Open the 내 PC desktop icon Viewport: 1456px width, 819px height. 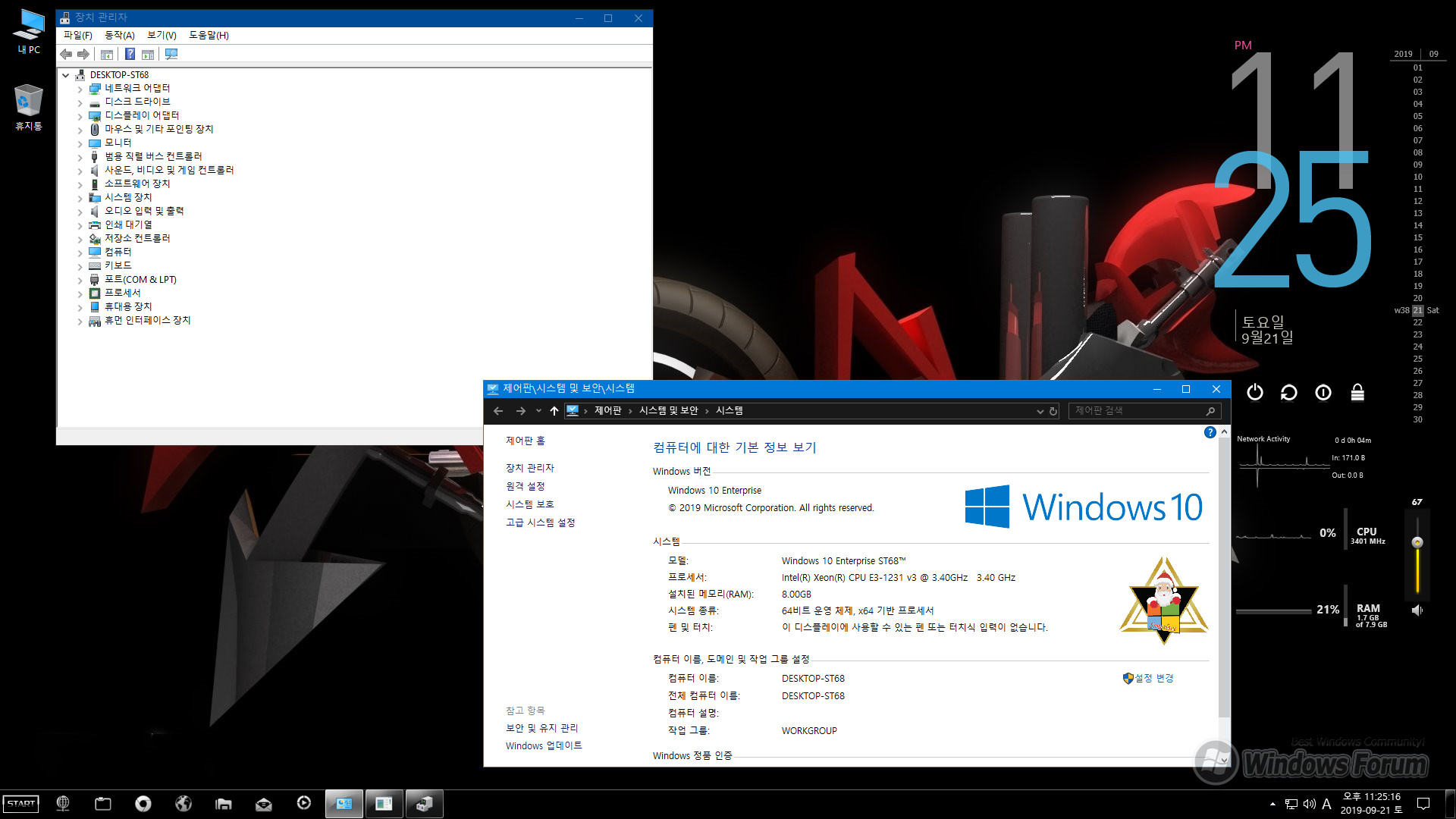tap(29, 32)
